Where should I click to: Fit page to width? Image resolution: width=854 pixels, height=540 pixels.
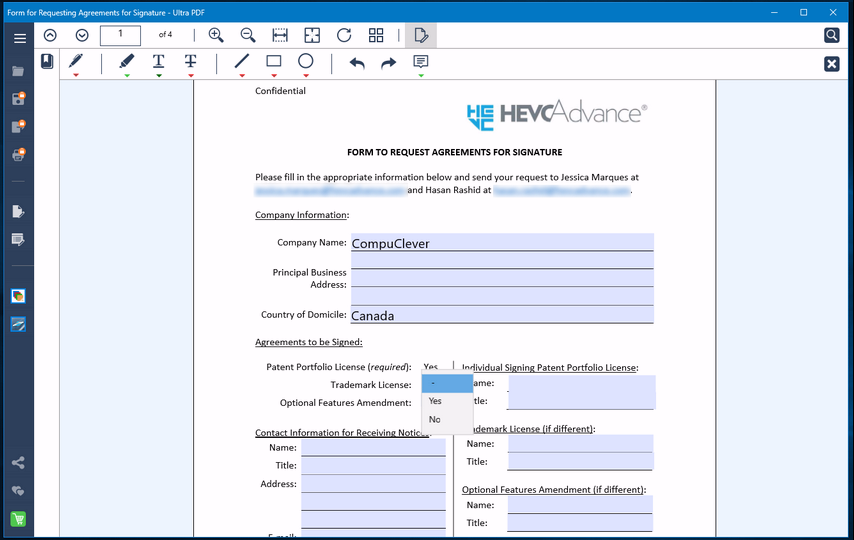click(280, 35)
